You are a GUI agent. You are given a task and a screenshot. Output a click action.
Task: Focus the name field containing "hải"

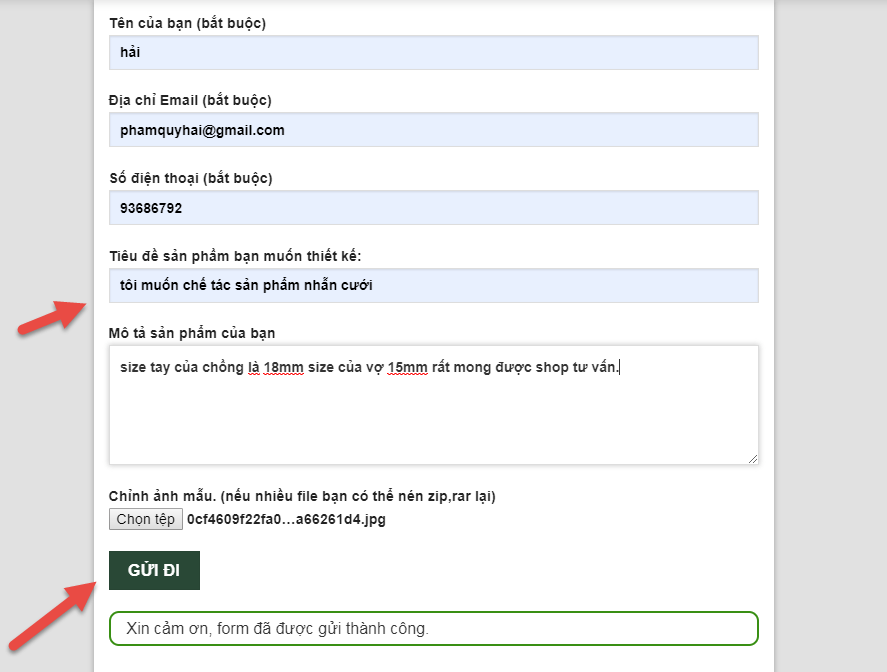pos(433,53)
